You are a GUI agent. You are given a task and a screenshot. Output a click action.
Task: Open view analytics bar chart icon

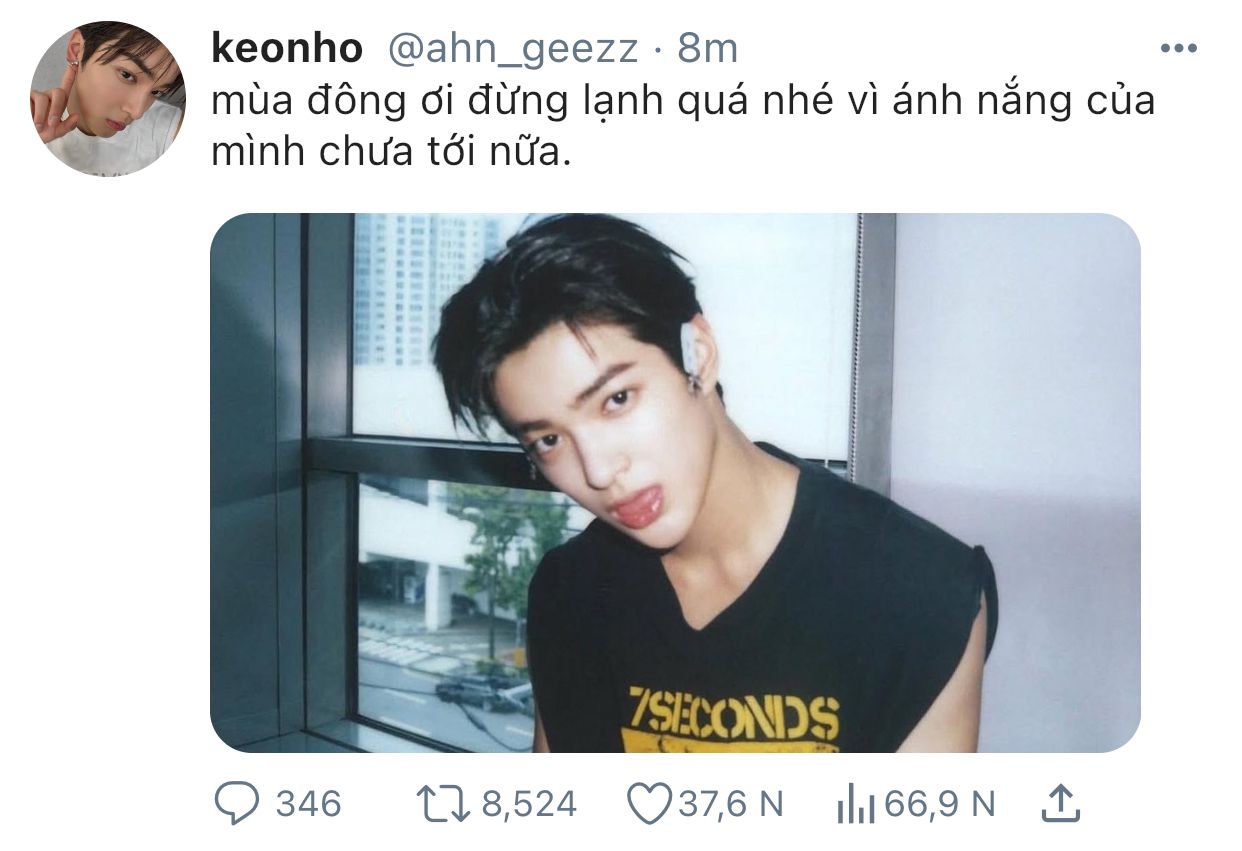point(855,804)
